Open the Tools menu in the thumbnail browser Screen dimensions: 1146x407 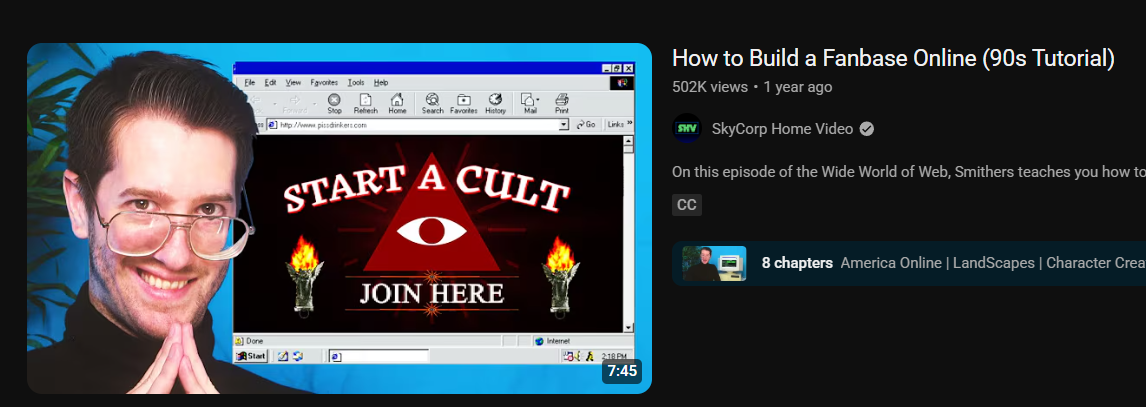point(356,83)
